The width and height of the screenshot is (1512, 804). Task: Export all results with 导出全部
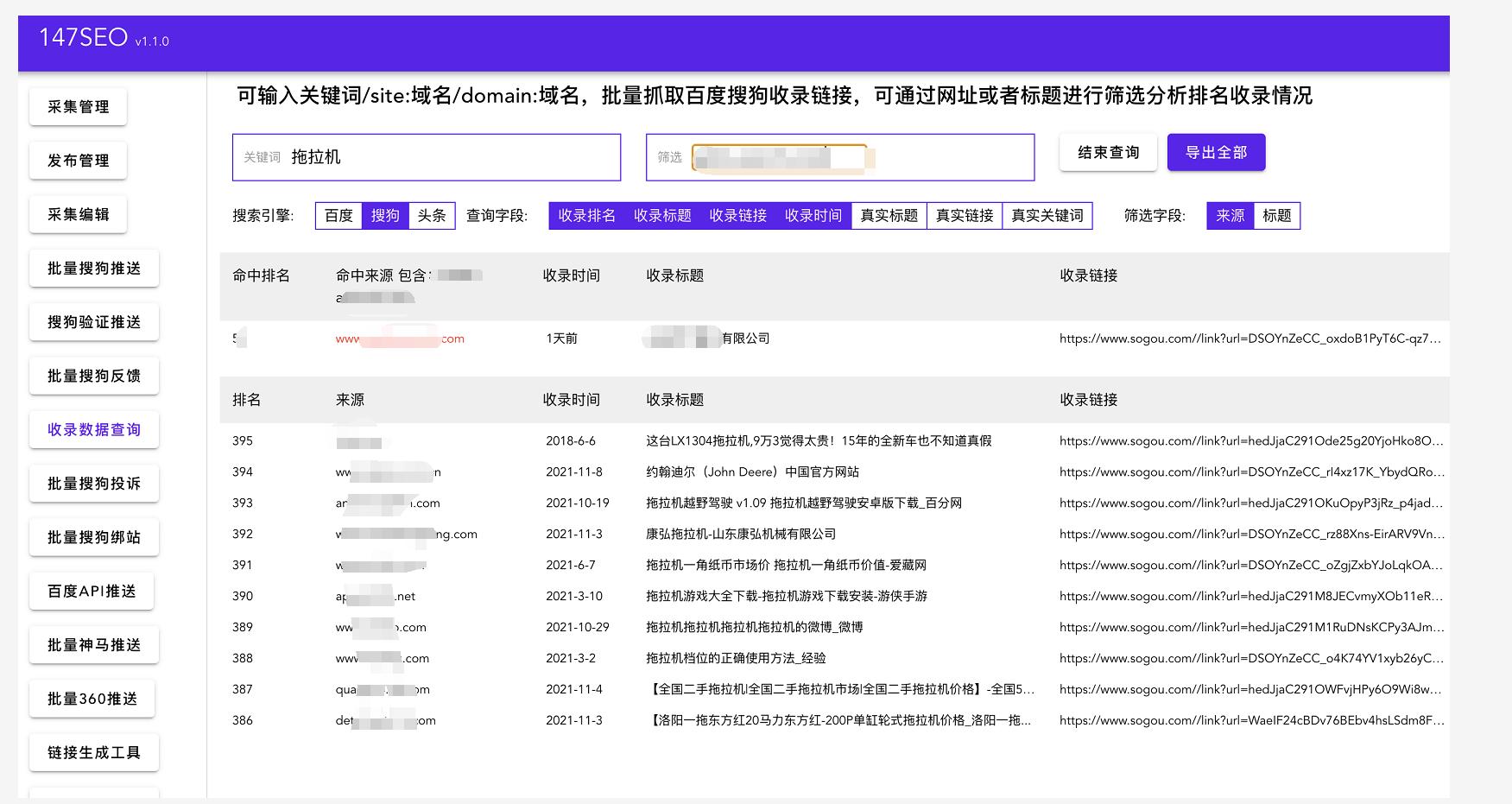click(1216, 151)
